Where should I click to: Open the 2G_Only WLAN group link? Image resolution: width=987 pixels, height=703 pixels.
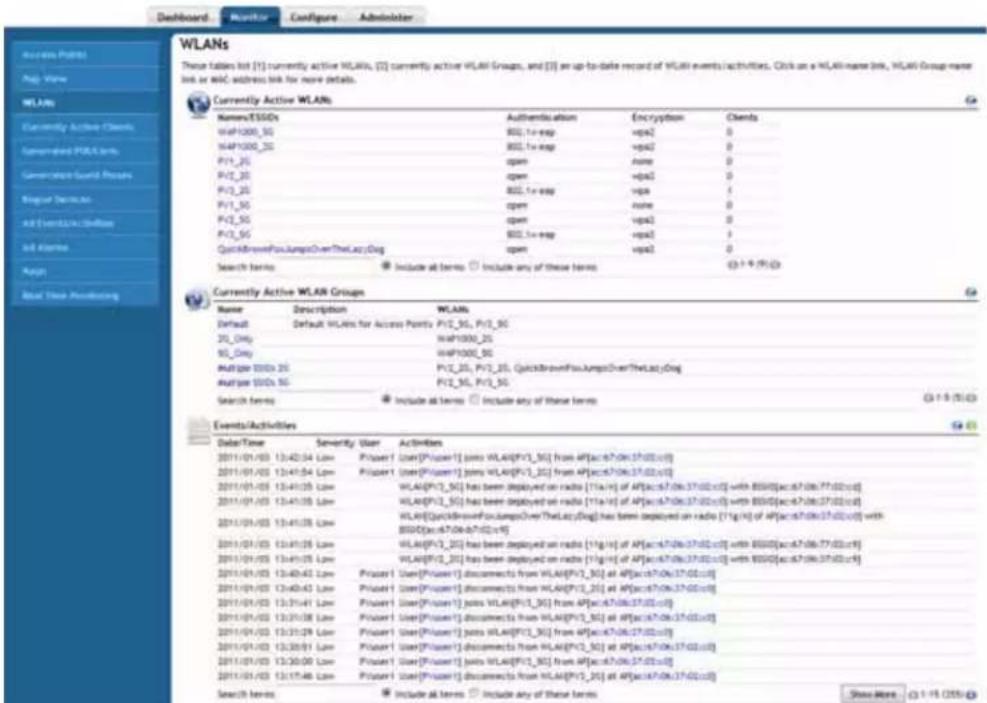pos(235,339)
